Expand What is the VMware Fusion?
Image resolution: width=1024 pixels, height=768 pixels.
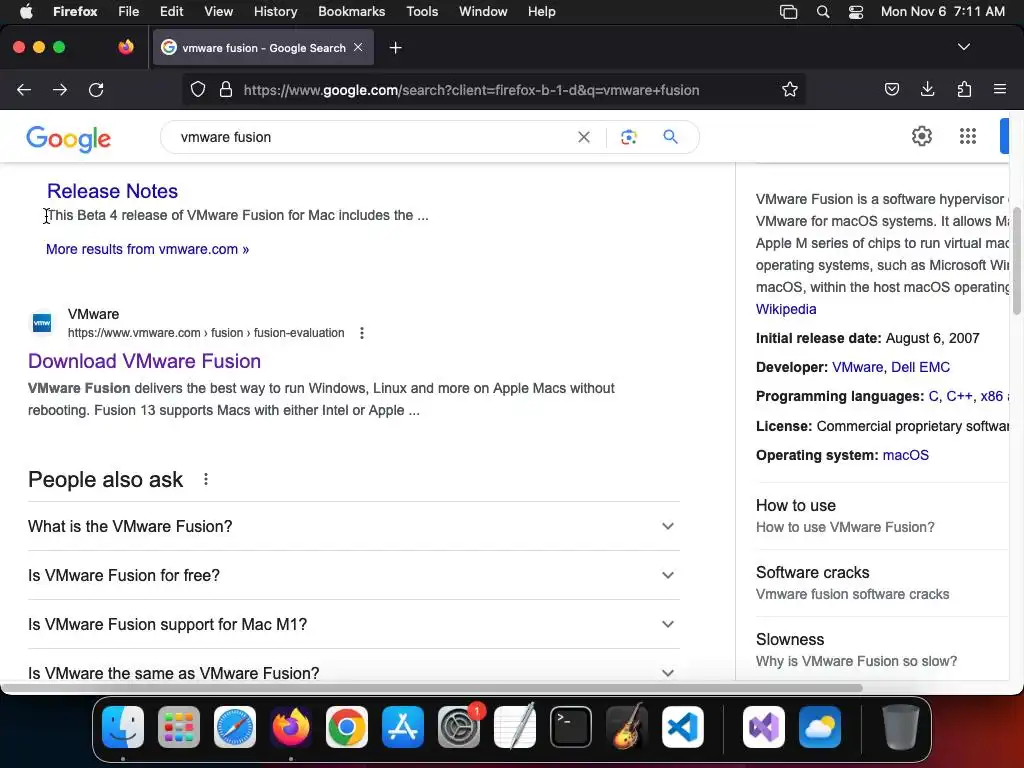click(354, 526)
